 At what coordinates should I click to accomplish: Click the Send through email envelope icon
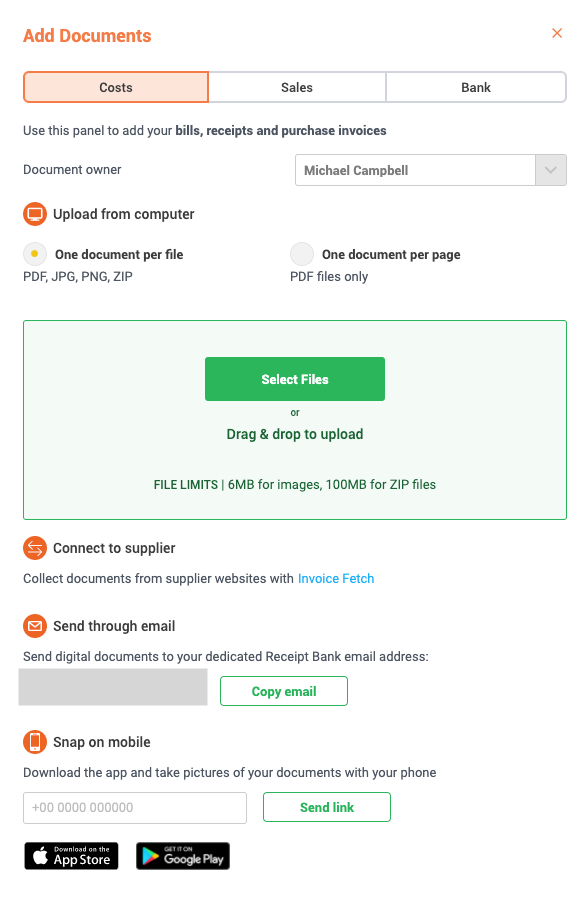(x=35, y=626)
